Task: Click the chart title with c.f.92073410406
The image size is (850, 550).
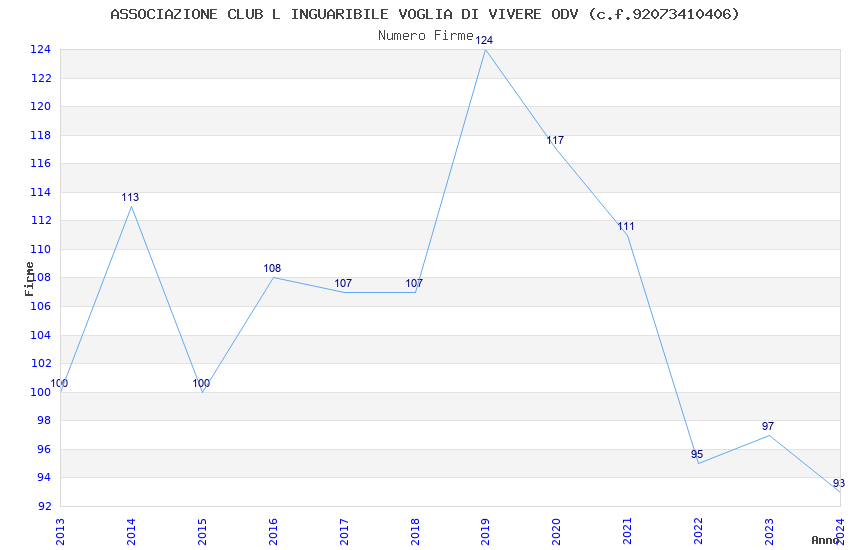Action: [x=425, y=14]
